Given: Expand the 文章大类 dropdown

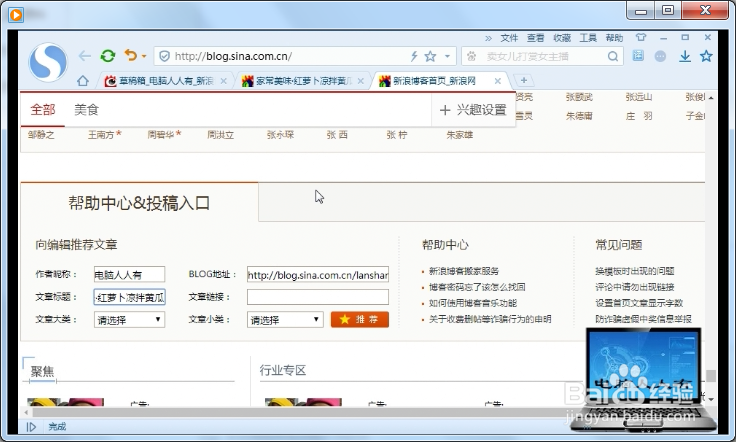Looking at the screenshot, I should 129,320.
